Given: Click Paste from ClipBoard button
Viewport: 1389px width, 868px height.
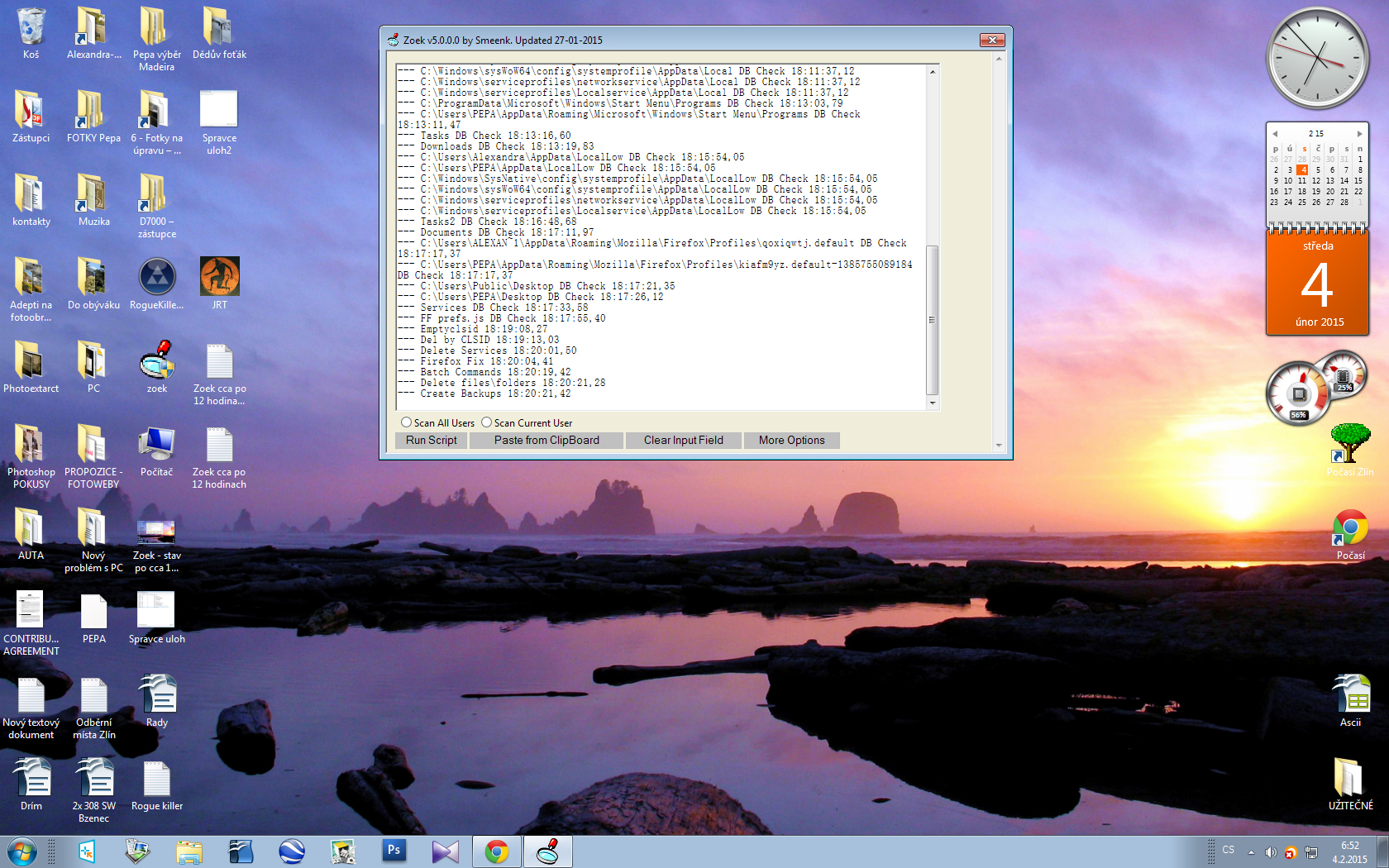Looking at the screenshot, I should [x=547, y=441].
